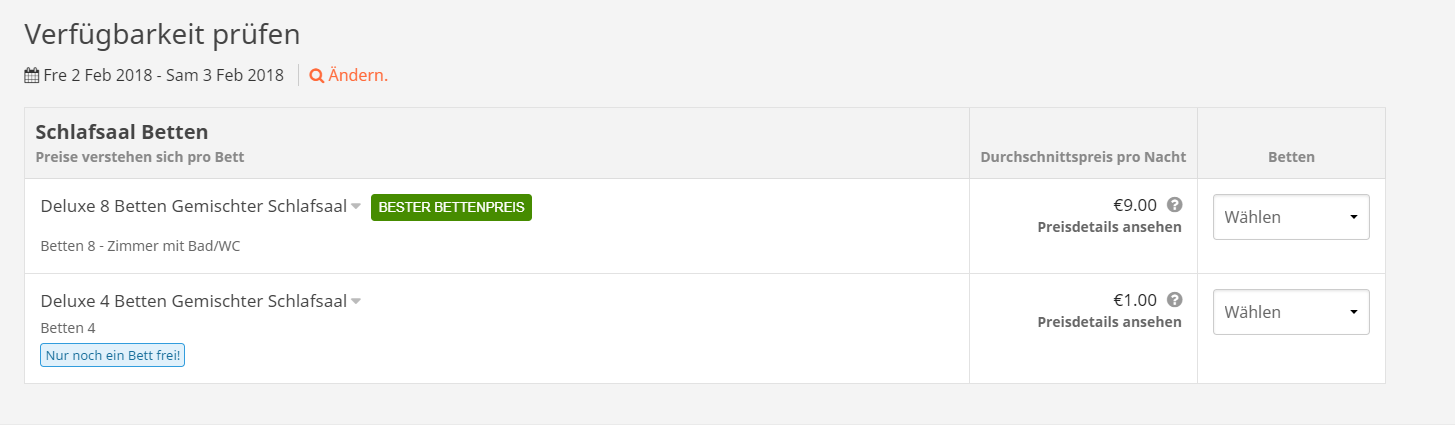Expand the Deluxe 8 Betten room details arrow
Viewport: 1455px width, 428px height.
click(x=355, y=207)
